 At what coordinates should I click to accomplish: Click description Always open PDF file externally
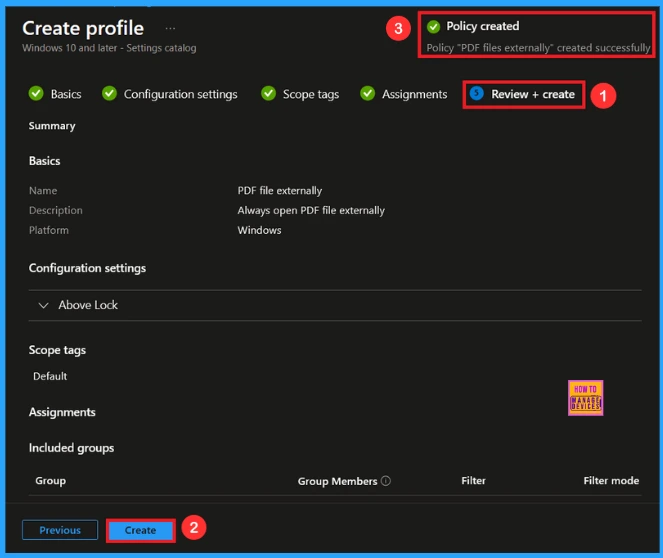coord(311,211)
